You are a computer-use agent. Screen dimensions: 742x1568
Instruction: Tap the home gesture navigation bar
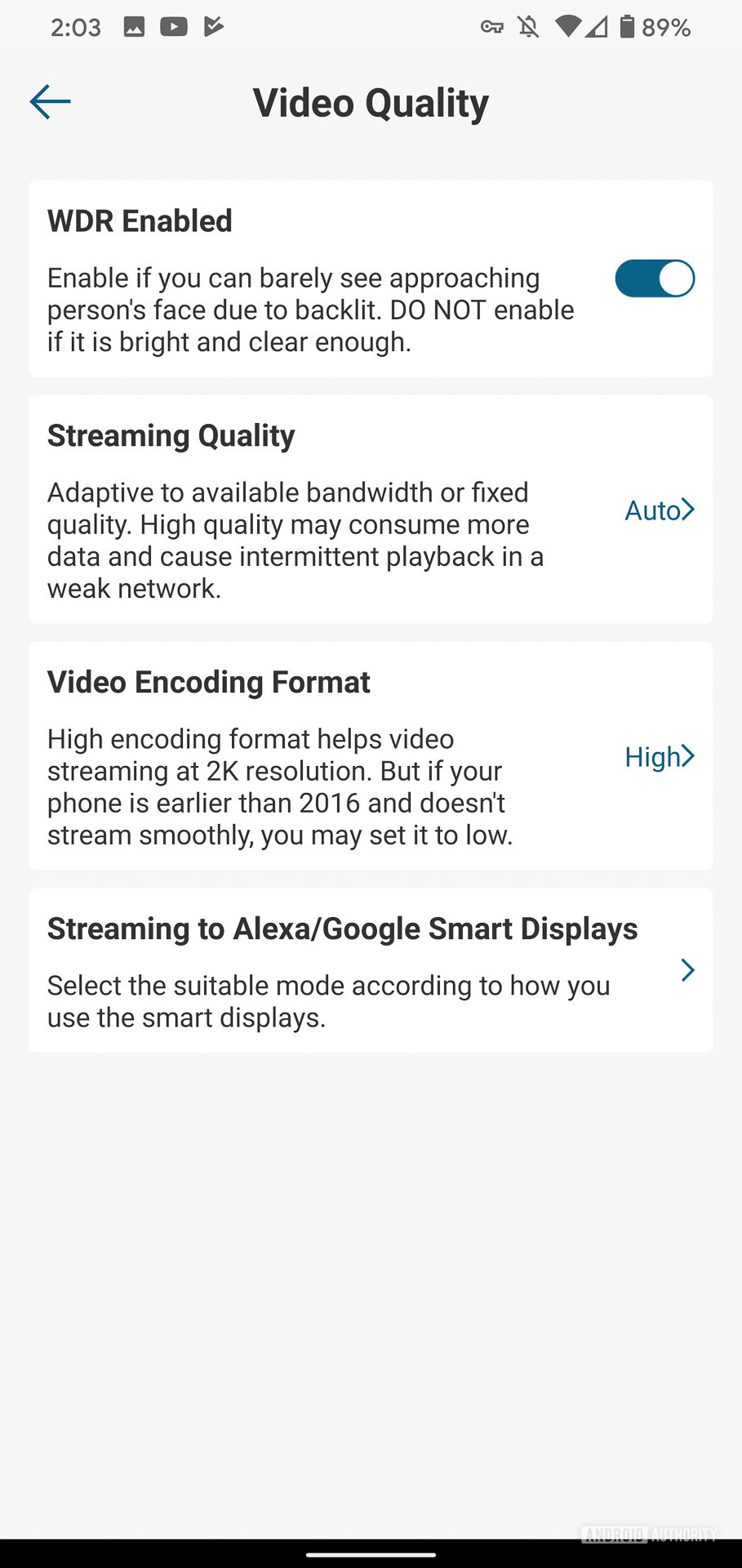pyautogui.click(x=371, y=1555)
